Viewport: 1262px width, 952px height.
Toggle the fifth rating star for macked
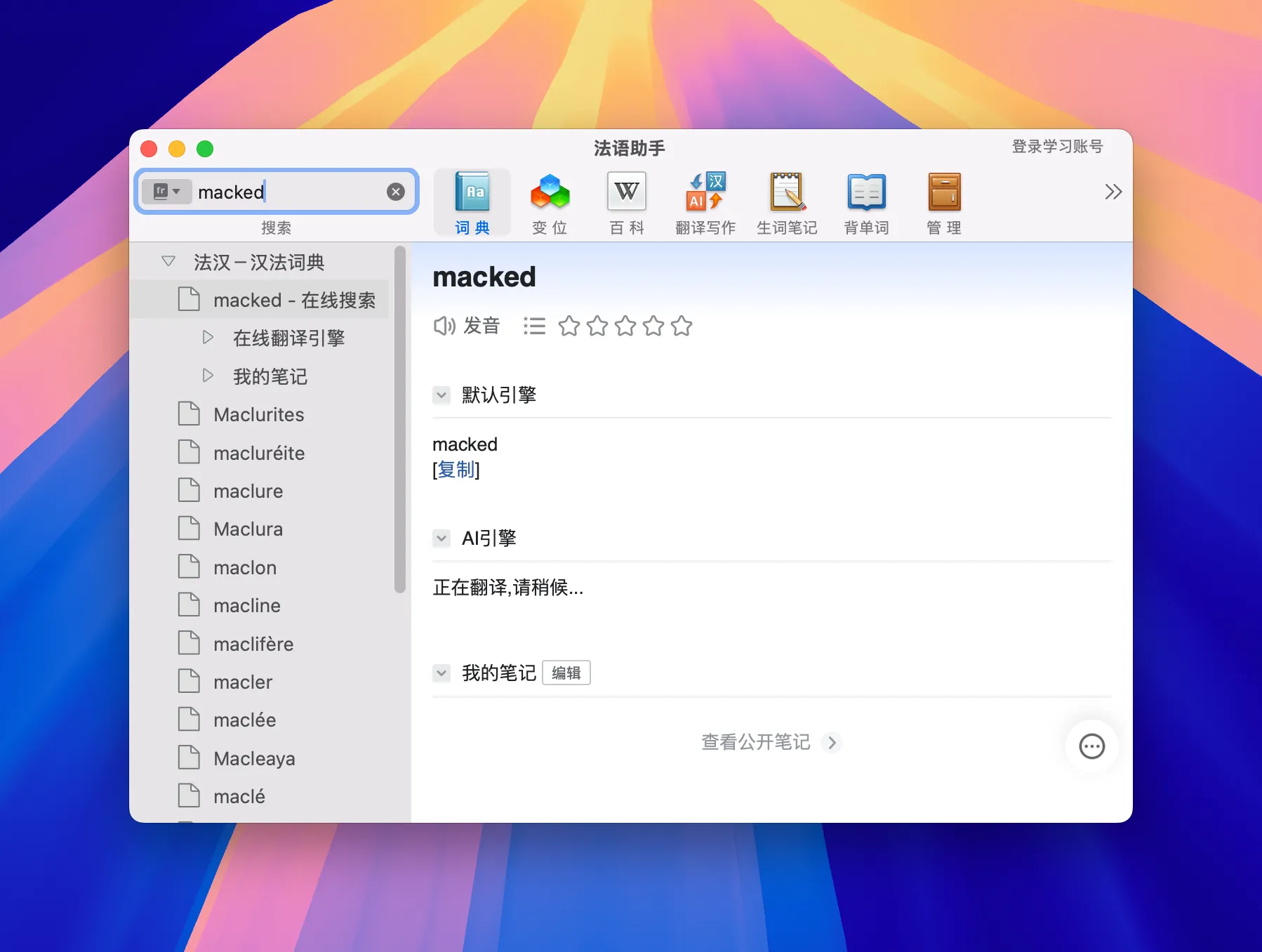pos(682,326)
